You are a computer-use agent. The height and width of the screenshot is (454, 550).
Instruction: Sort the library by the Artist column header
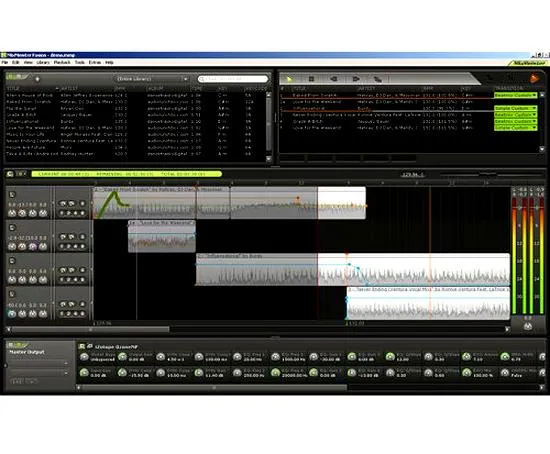69,89
